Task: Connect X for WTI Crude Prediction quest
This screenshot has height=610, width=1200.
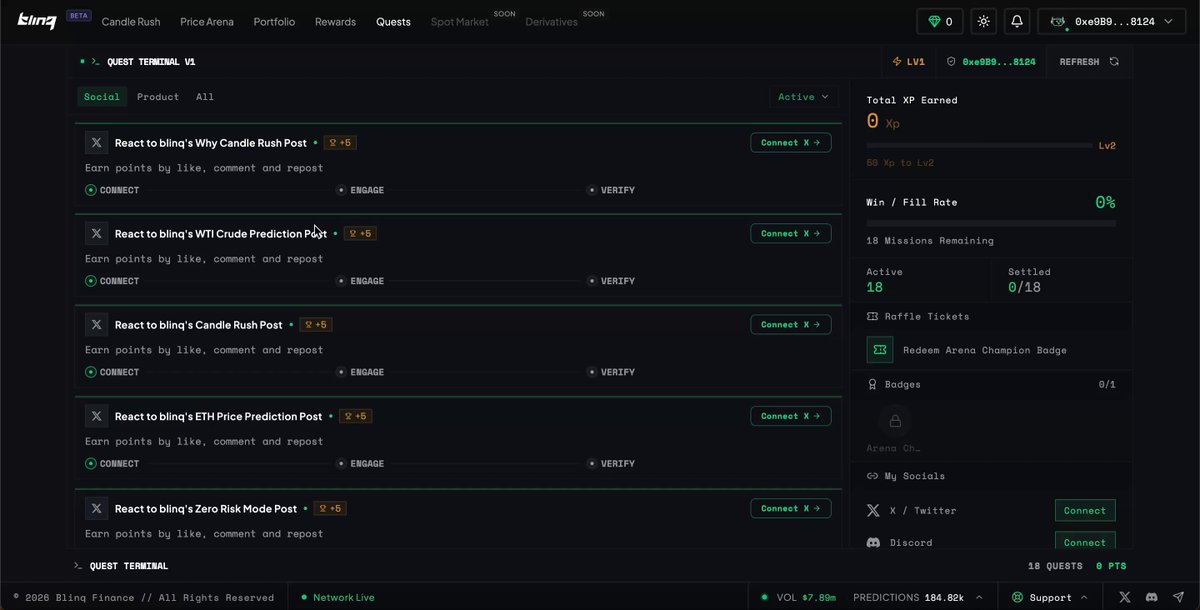Action: [791, 233]
